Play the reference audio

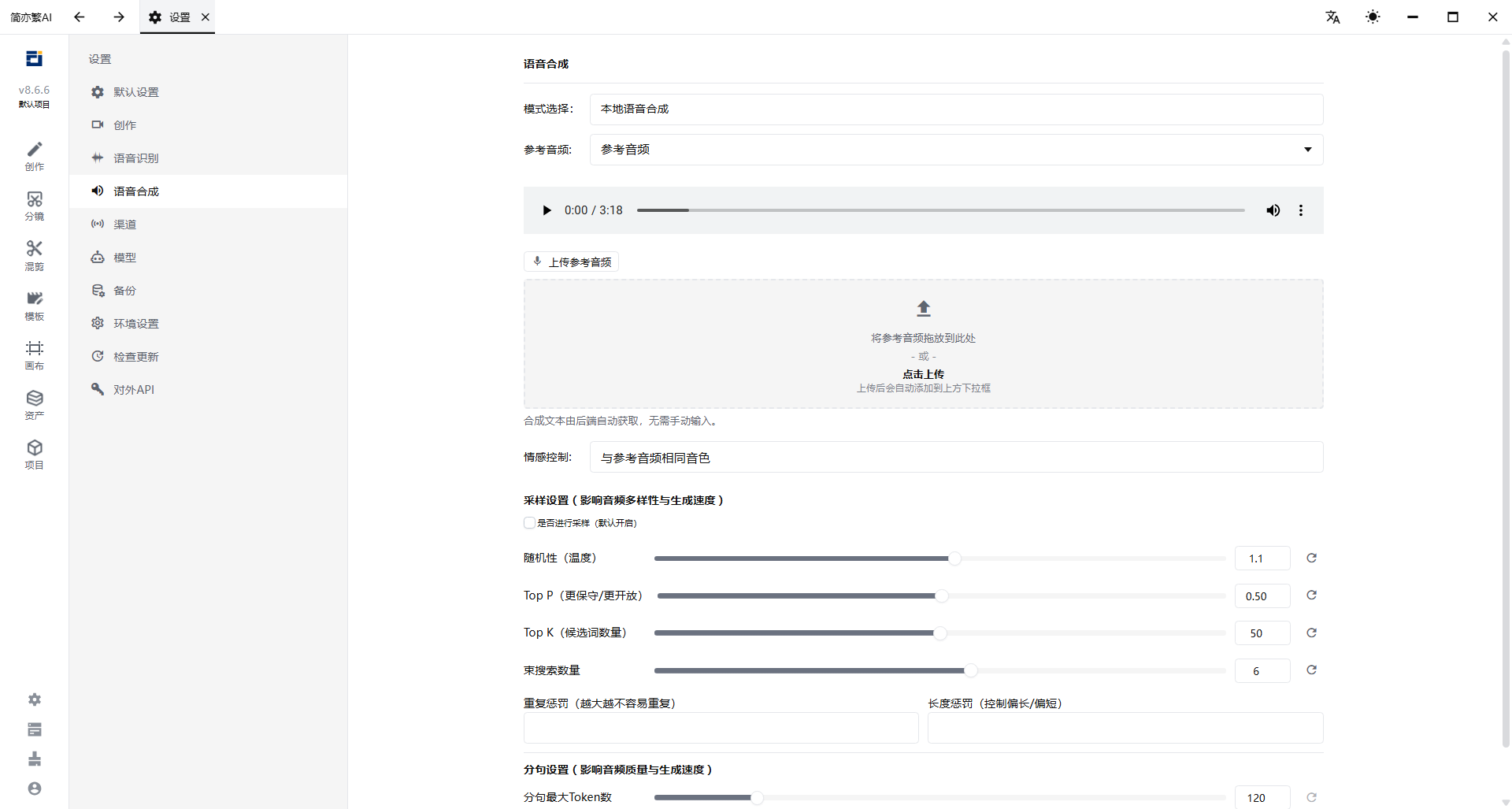547,210
